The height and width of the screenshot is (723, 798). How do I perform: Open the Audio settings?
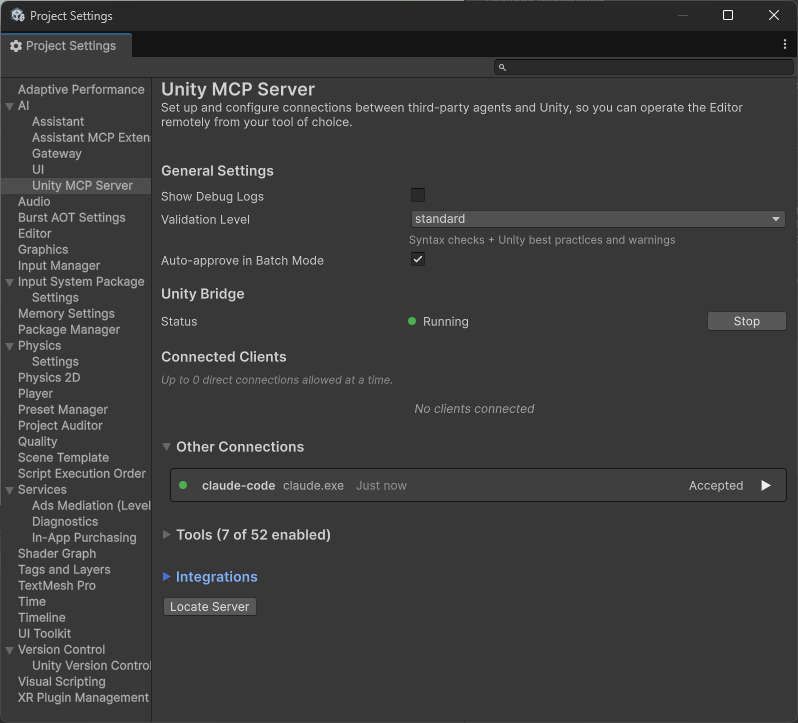point(34,201)
